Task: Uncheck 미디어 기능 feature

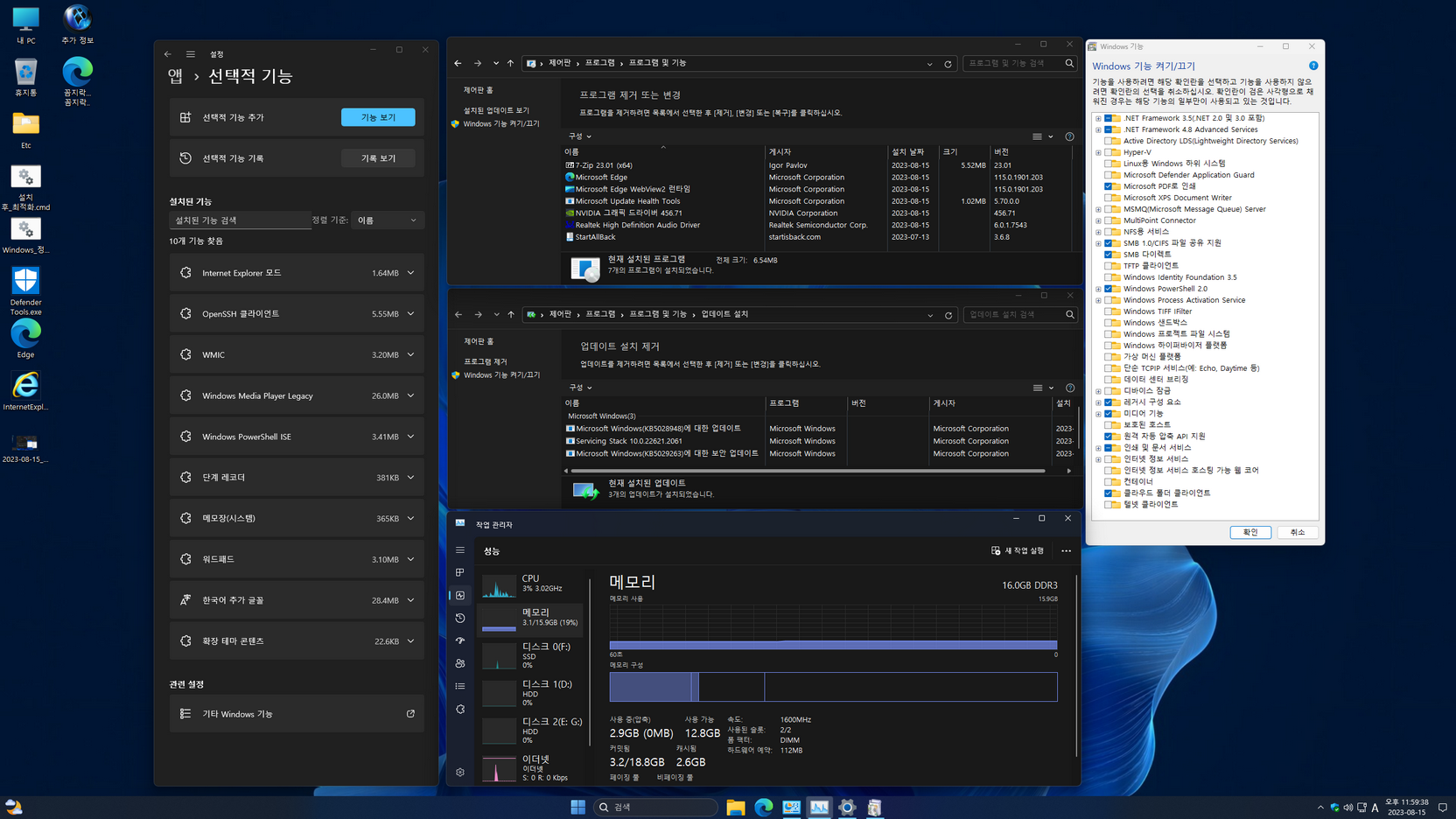Action: coord(1108,414)
